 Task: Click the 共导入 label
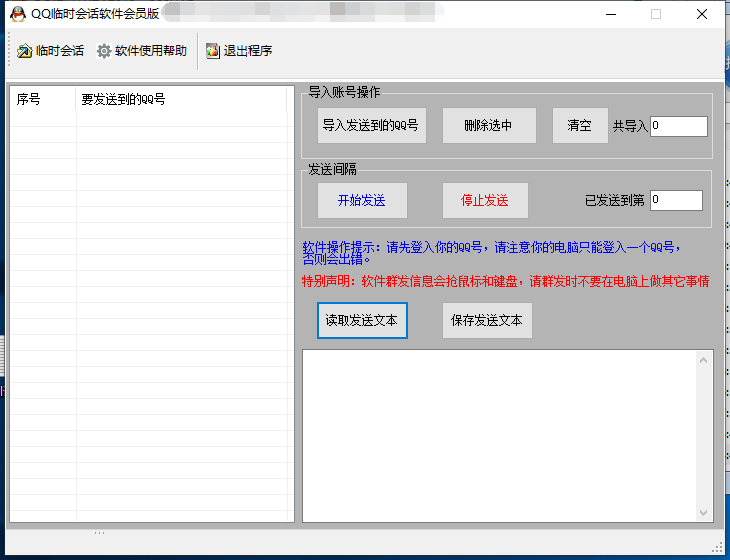coord(630,126)
